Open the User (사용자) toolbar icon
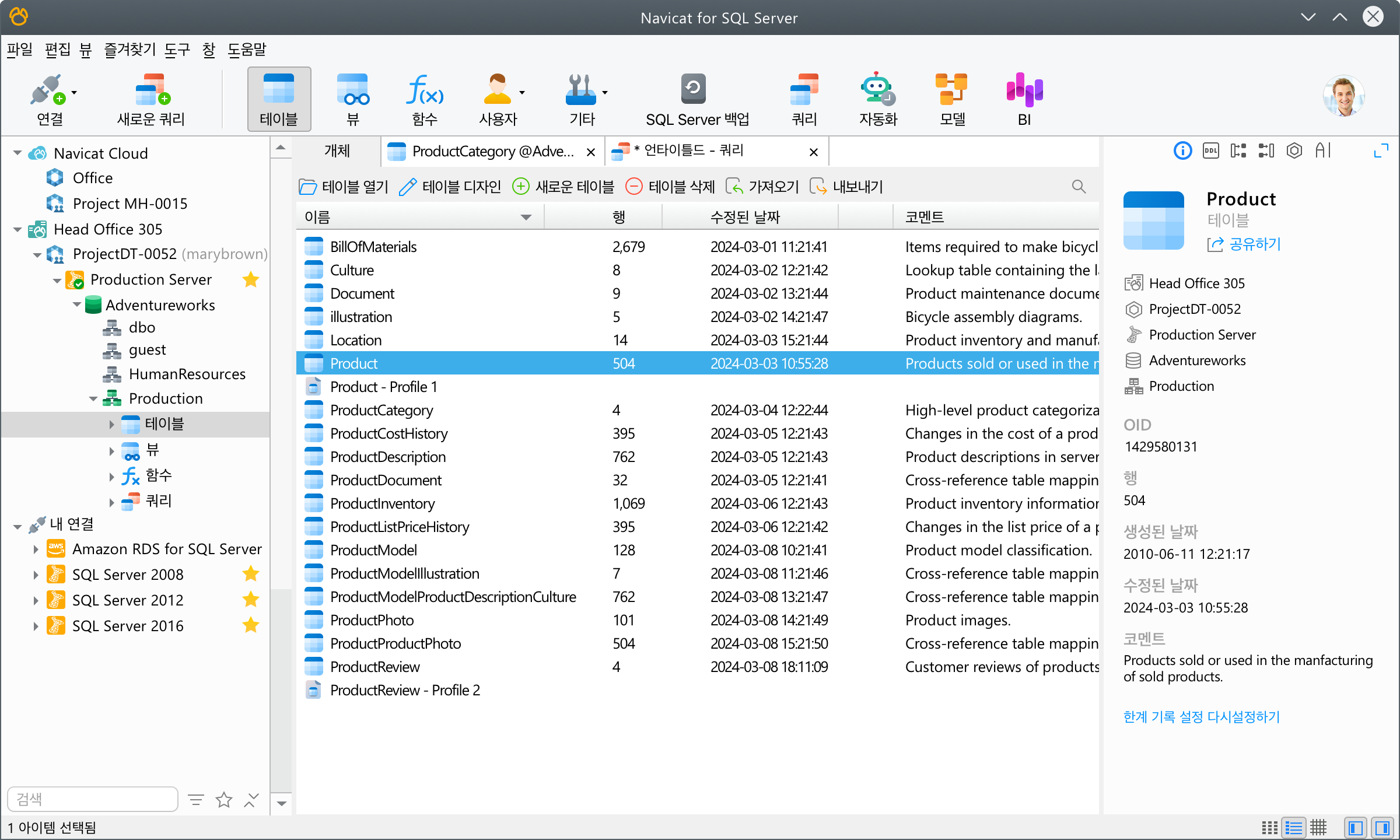This screenshot has height=840, width=1400. pos(498,99)
